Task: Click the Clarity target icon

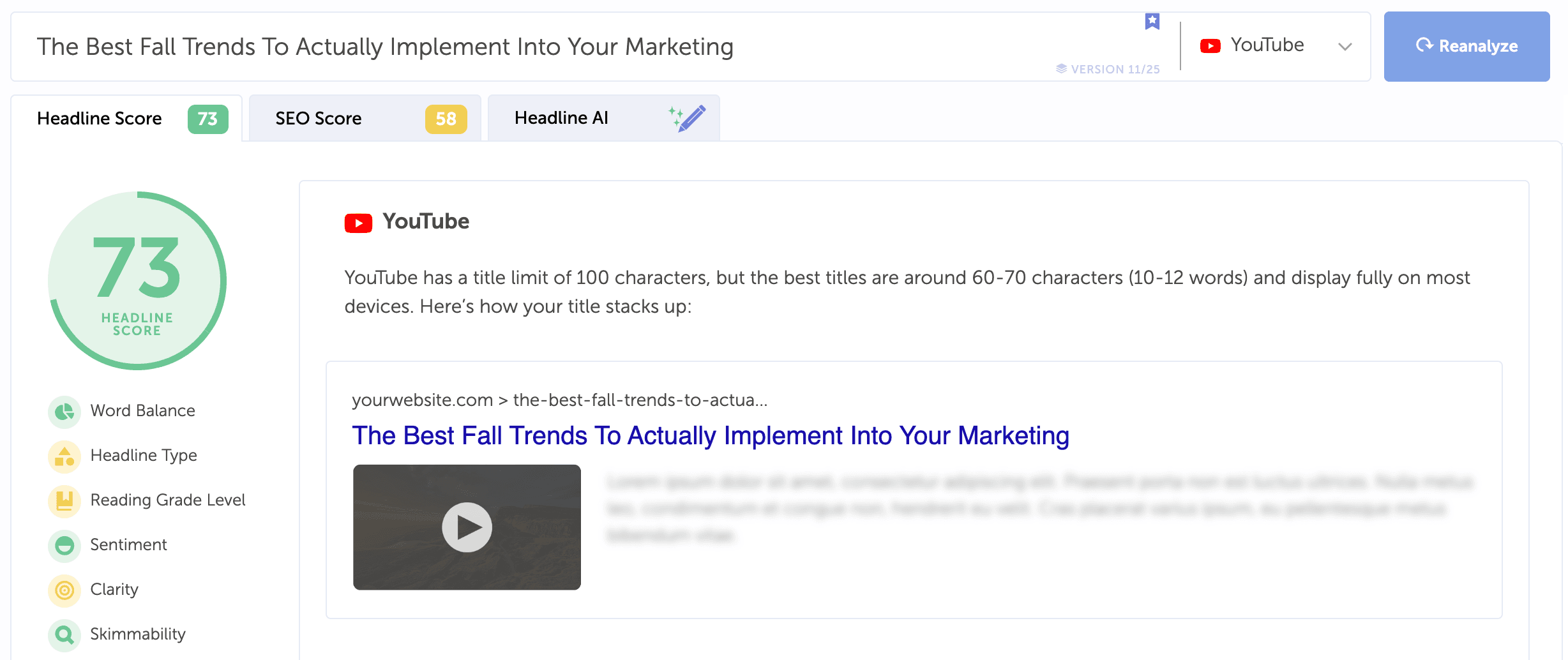Action: tap(64, 590)
